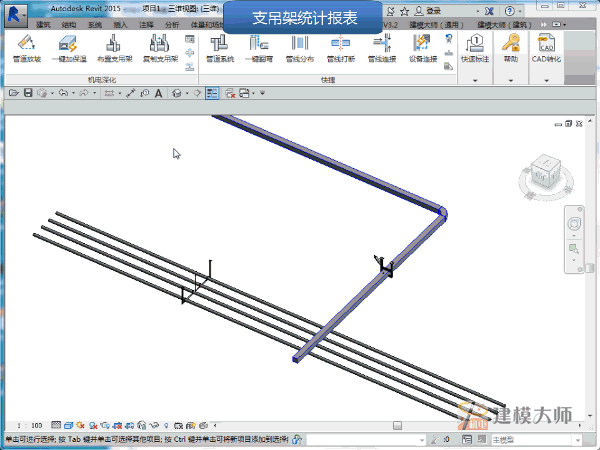Expand the 帮助 panel dropdown arrow
600x450 pixels.
pos(510,80)
